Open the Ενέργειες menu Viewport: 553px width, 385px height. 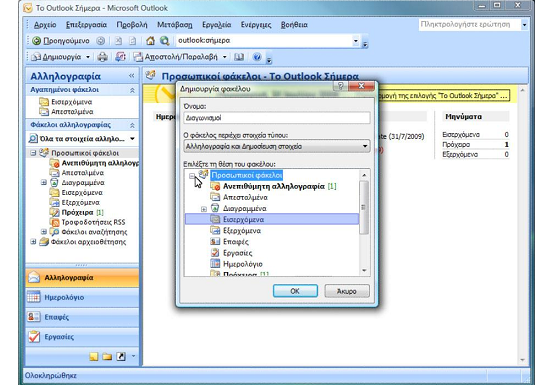pos(256,25)
